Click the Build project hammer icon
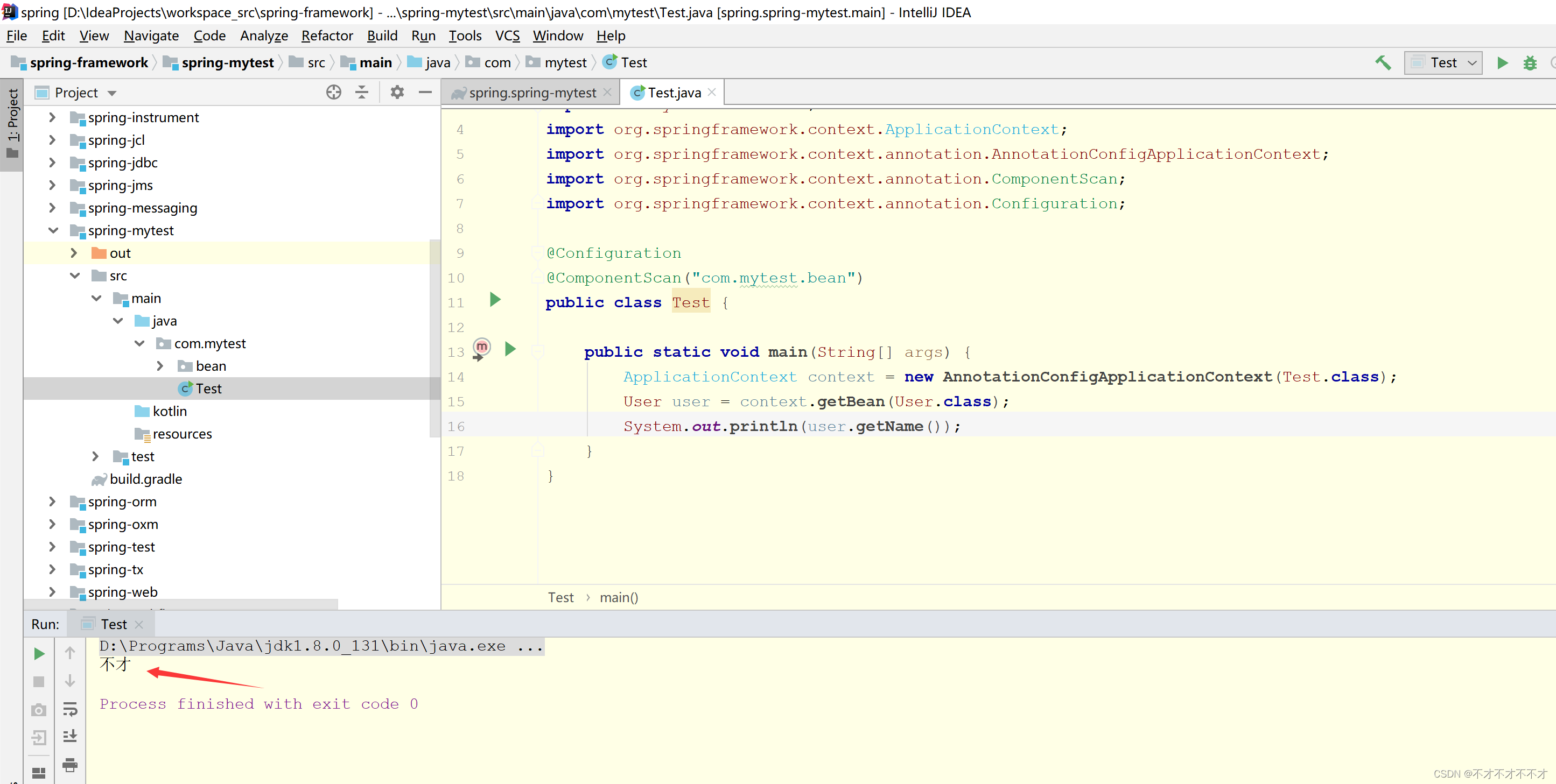This screenshot has height=784, width=1556. coord(1383,62)
